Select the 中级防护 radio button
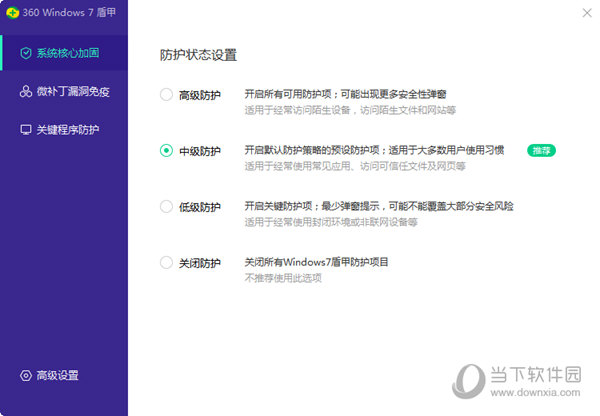This screenshot has width=600, height=416. coord(166,151)
